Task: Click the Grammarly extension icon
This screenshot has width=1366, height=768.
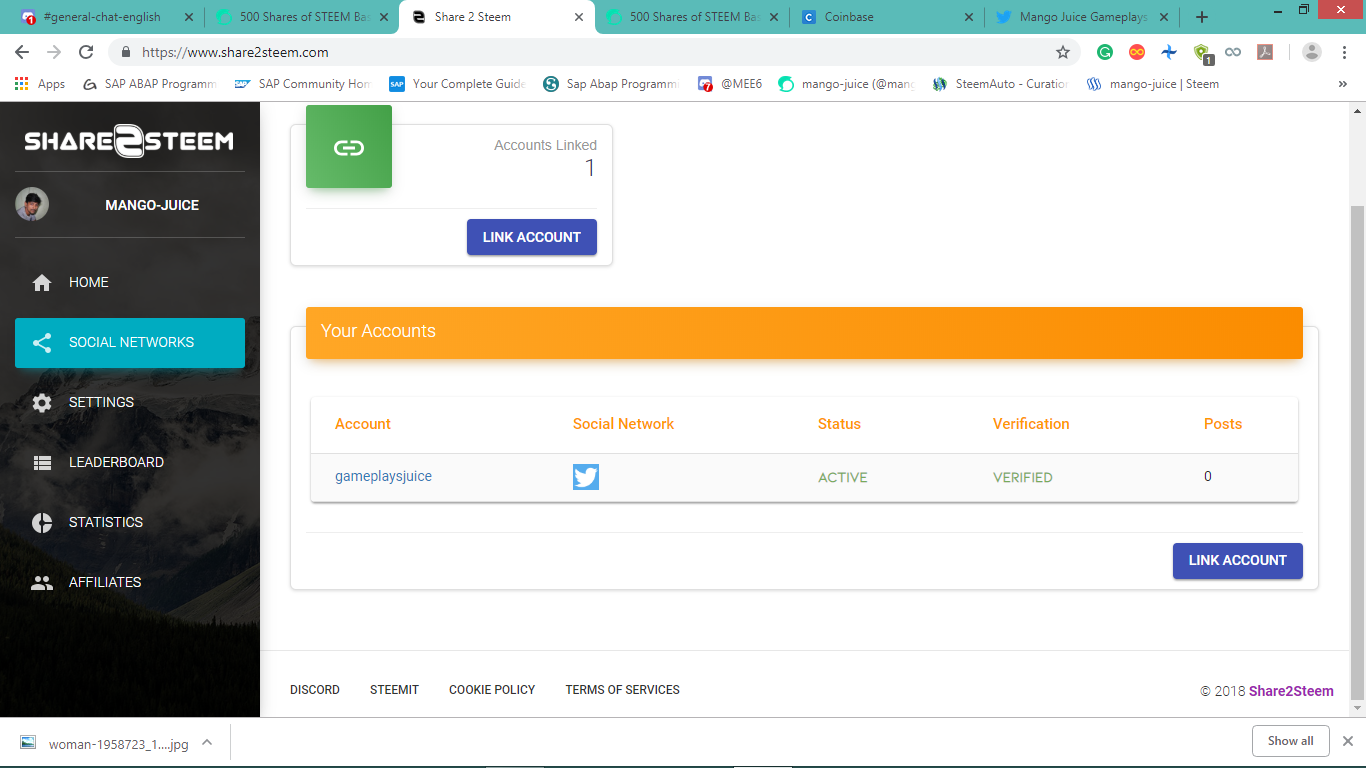Action: pos(1105,52)
